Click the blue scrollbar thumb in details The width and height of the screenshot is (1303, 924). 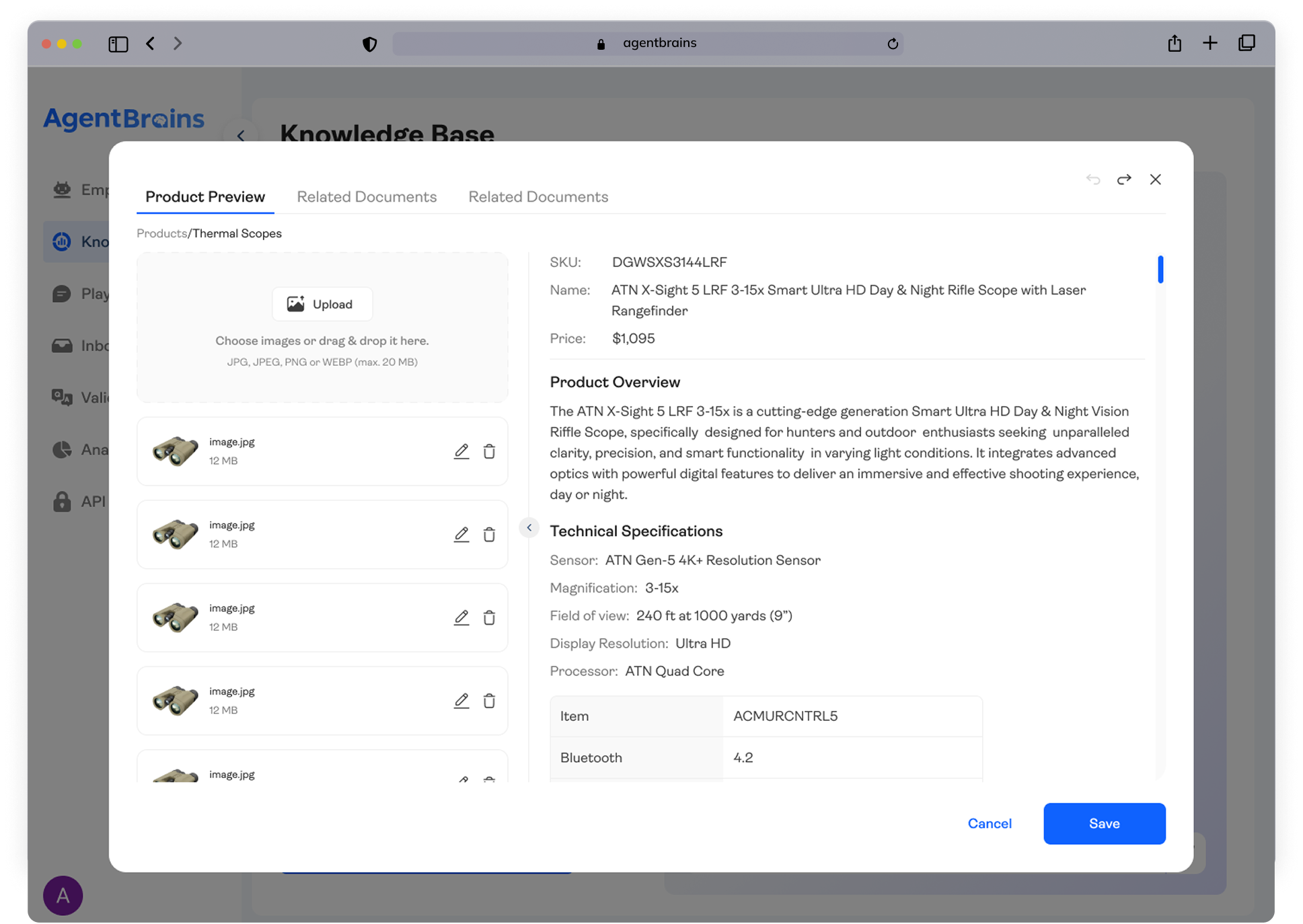[1160, 269]
